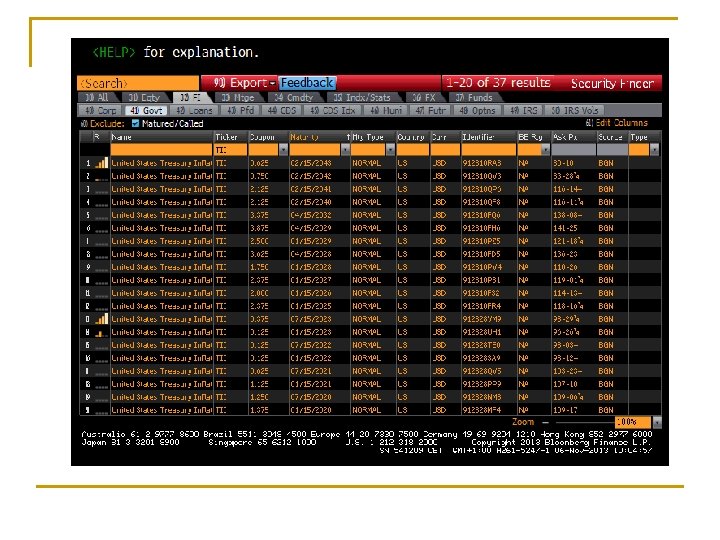Screen dimensions: 720x540
Task: Click the HELP key label
Action: [x=114, y=52]
